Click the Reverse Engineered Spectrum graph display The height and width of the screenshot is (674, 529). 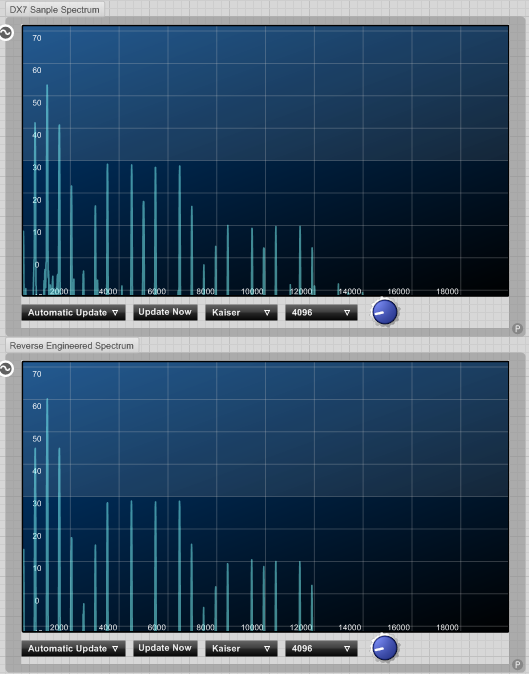(265, 497)
